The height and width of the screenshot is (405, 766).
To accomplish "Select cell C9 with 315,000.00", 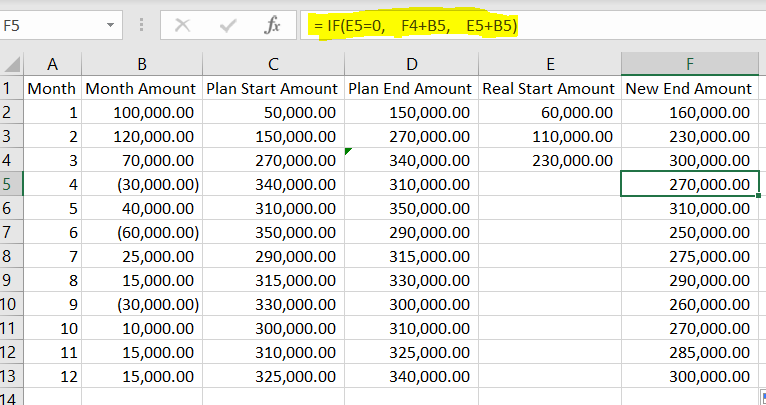I will coord(273,280).
